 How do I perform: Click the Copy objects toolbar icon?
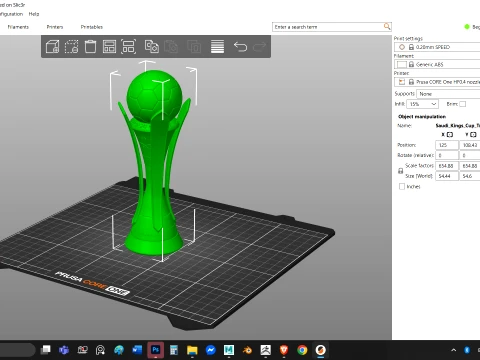tap(152, 47)
